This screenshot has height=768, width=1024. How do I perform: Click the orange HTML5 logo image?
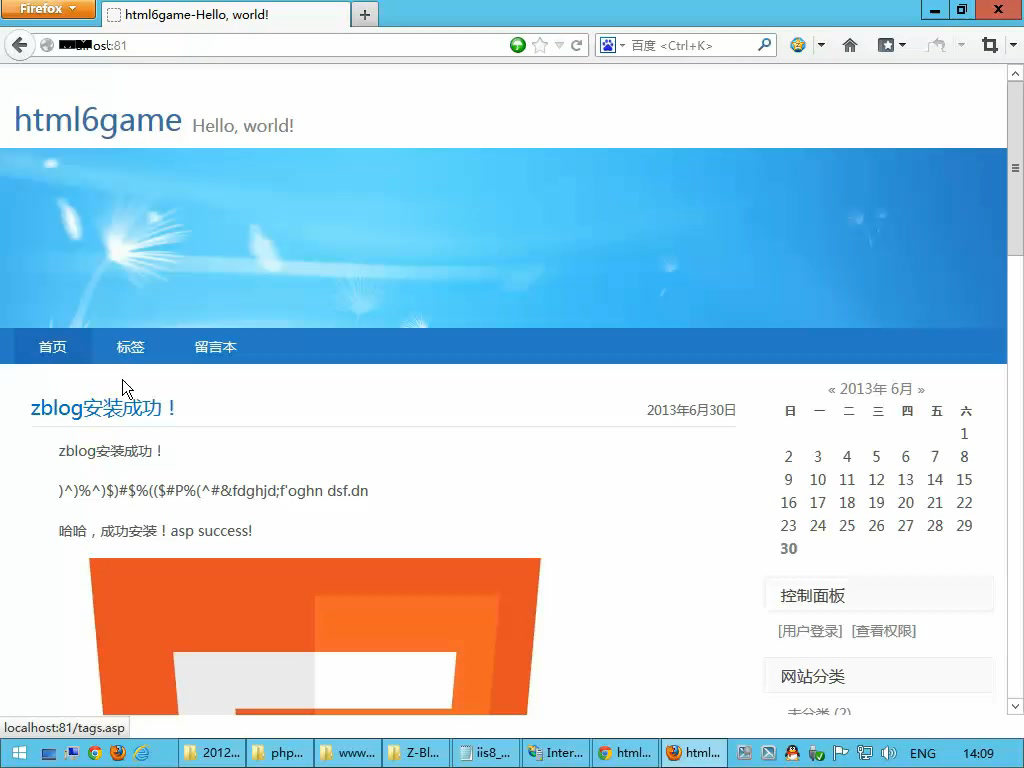coord(315,636)
